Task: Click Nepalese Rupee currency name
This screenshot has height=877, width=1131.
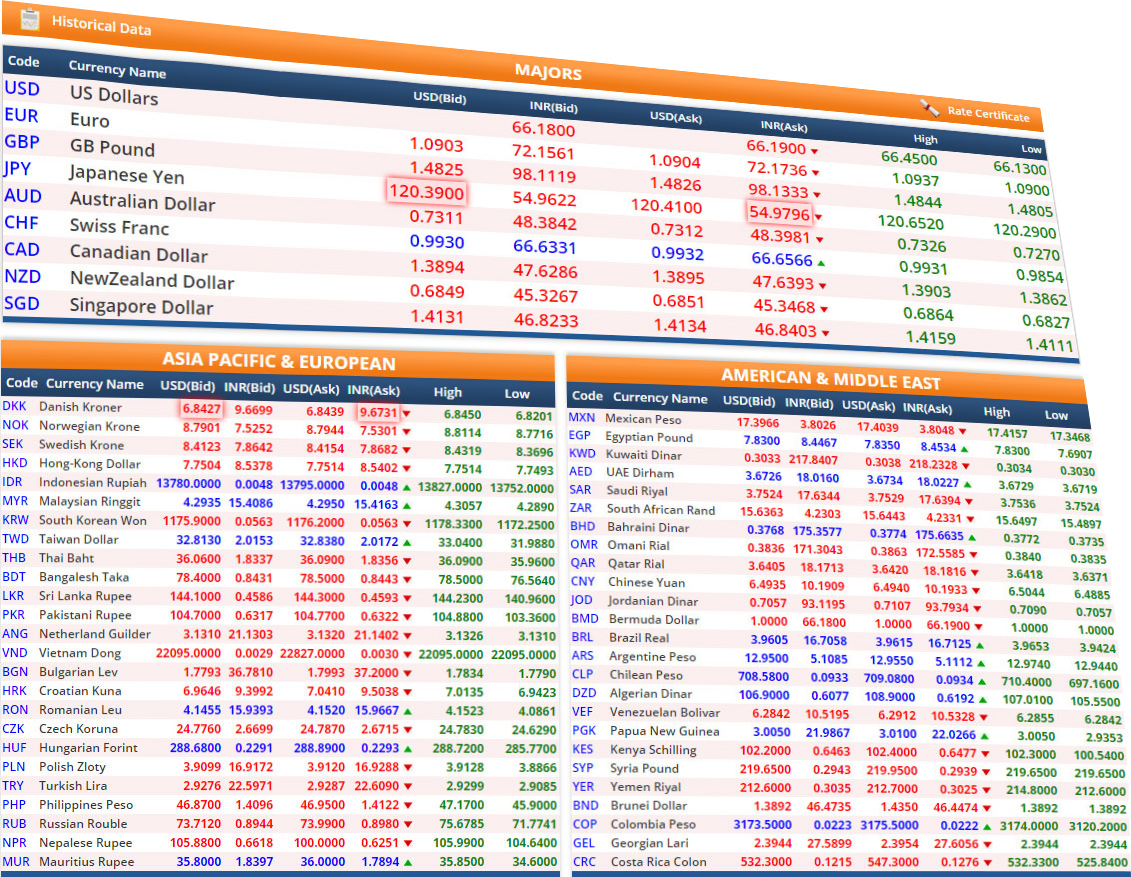Action: click(86, 842)
